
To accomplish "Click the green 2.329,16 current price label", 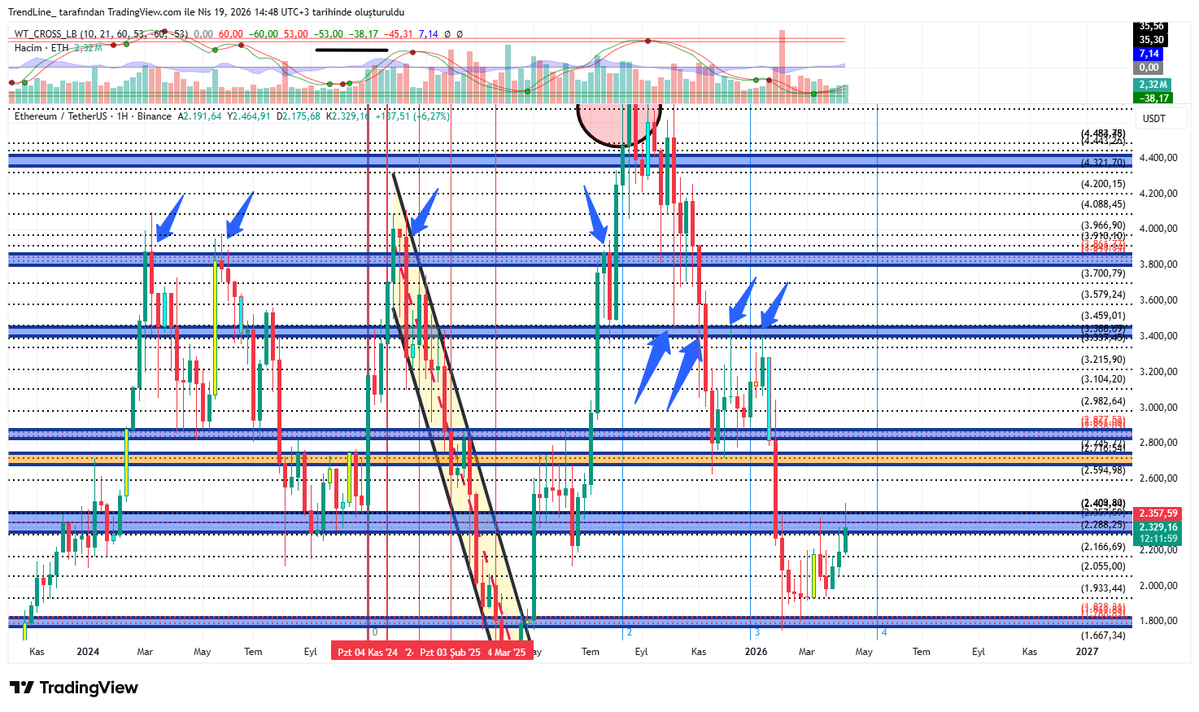I will tap(1158, 528).
